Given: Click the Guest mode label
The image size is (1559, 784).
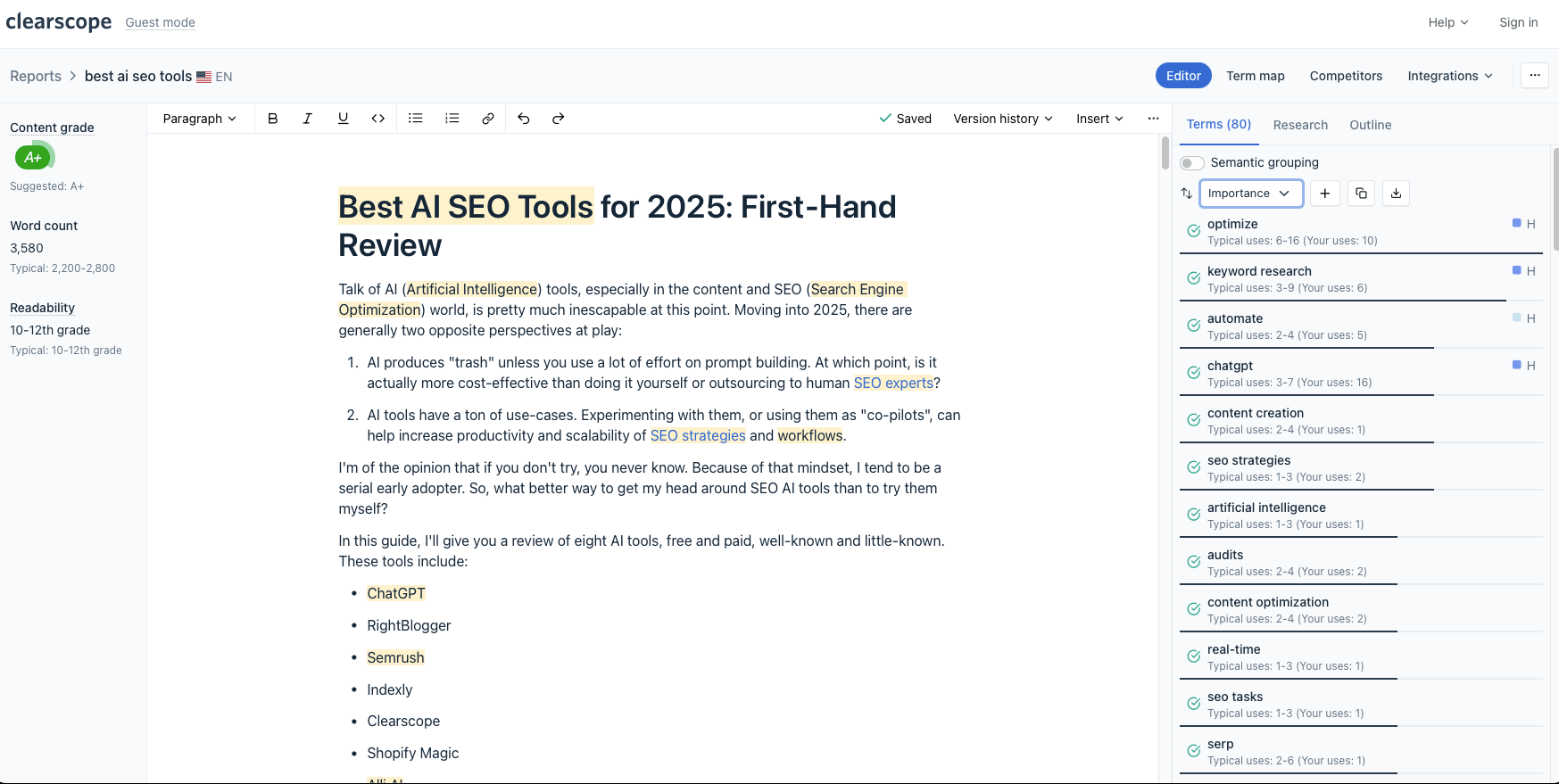Looking at the screenshot, I should coord(161,22).
